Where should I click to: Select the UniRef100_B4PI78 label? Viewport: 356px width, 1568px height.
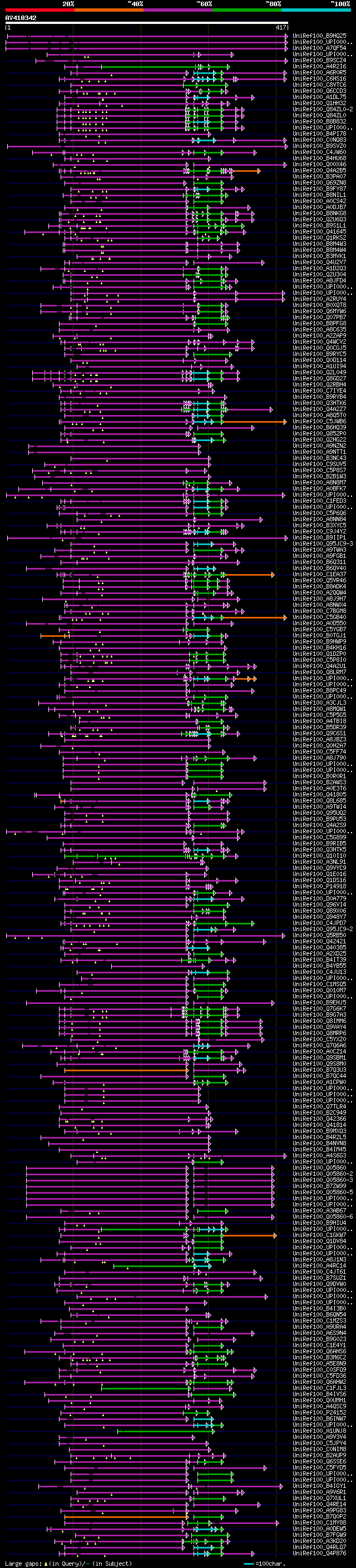pos(319,133)
